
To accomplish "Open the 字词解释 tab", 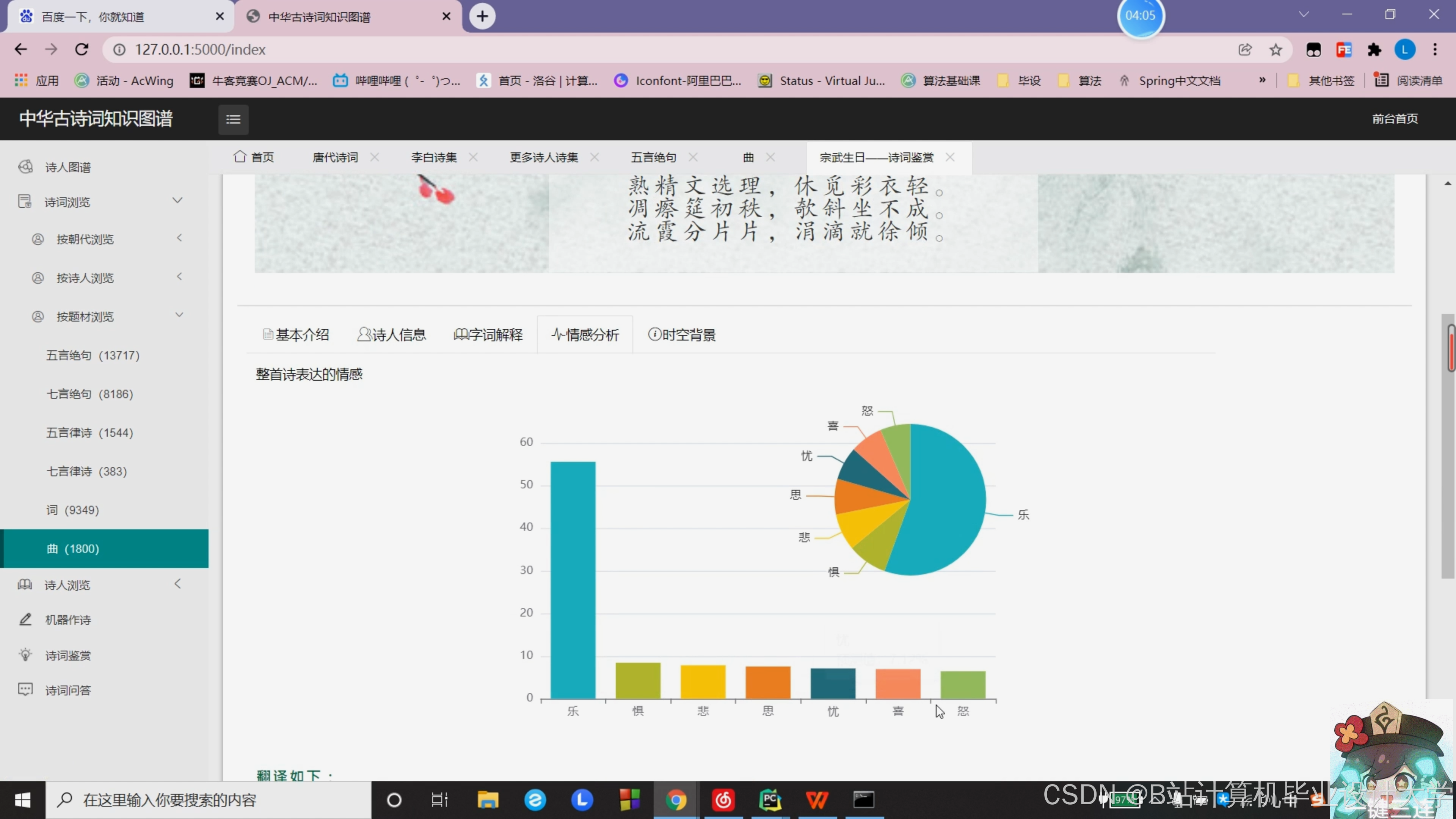I will point(488,335).
